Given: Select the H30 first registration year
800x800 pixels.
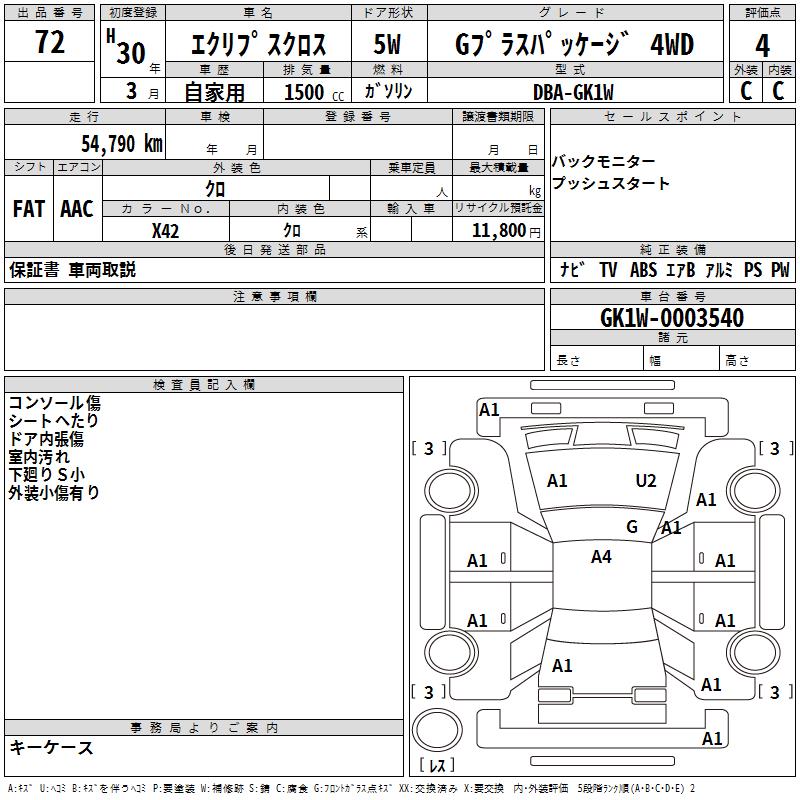Looking at the screenshot, I should [128, 48].
